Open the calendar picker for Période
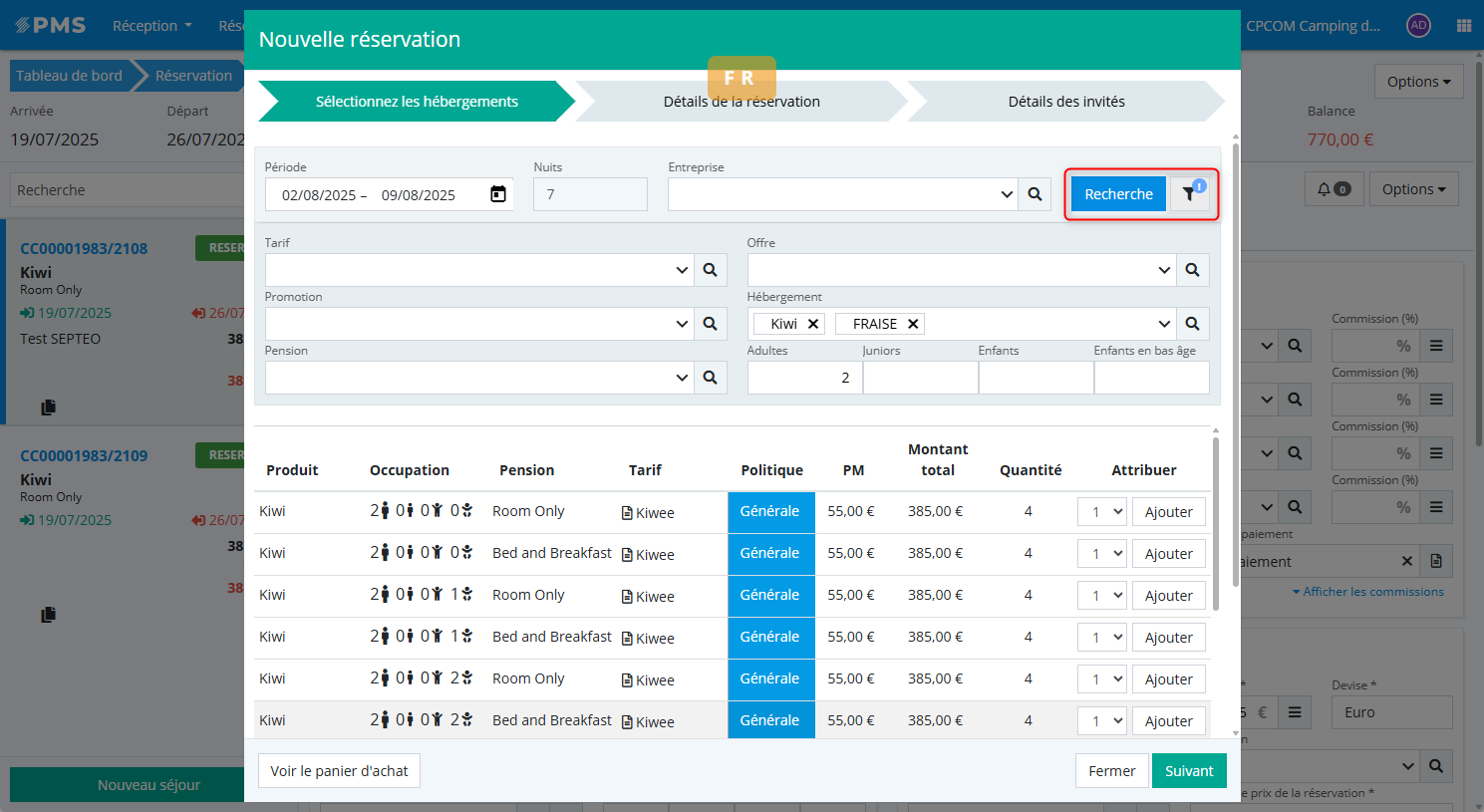1484x812 pixels. click(x=498, y=194)
